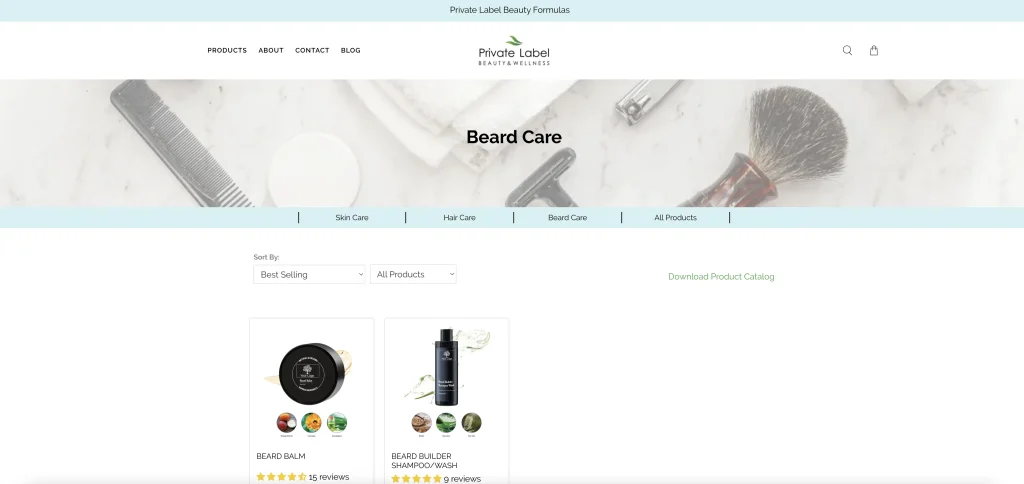
Task: Open the search magnifier icon
Action: [847, 50]
